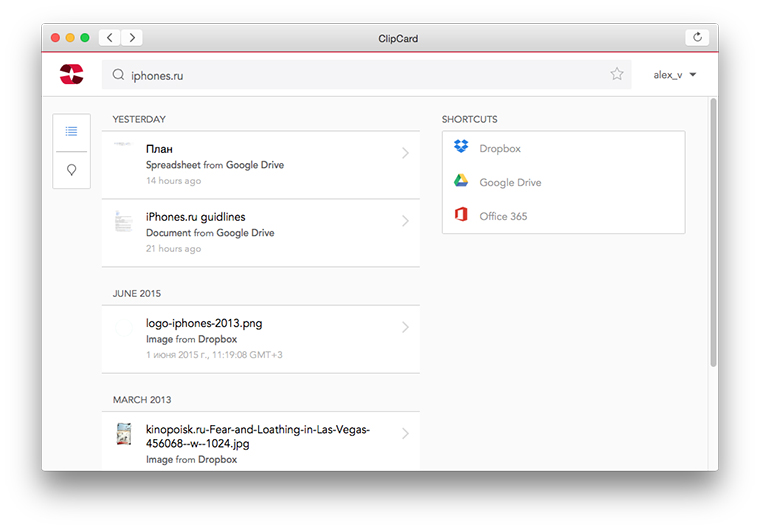Go forward using the right arrow
The image size is (760, 530).
pyautogui.click(x=132, y=38)
